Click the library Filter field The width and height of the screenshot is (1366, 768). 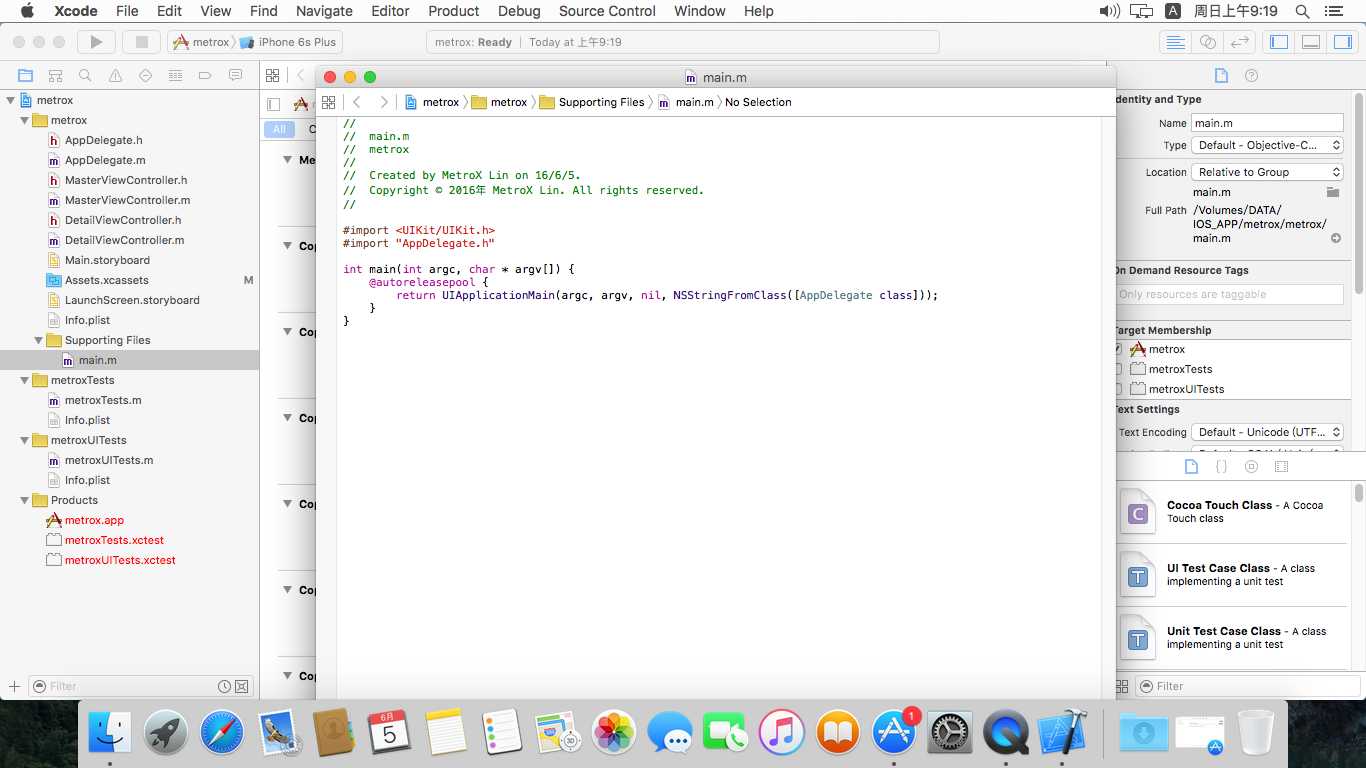click(1248, 686)
